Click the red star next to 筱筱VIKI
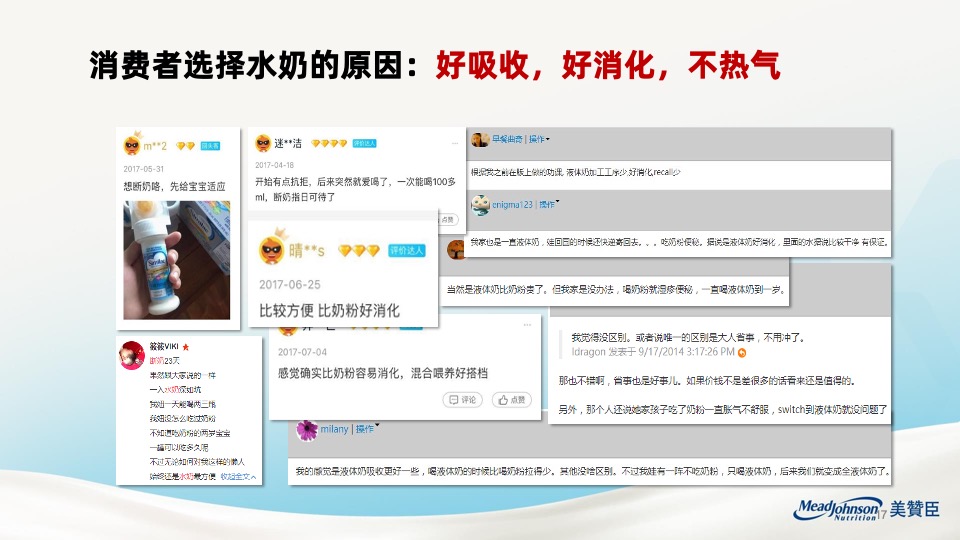The width and height of the screenshot is (960, 540). point(186,347)
